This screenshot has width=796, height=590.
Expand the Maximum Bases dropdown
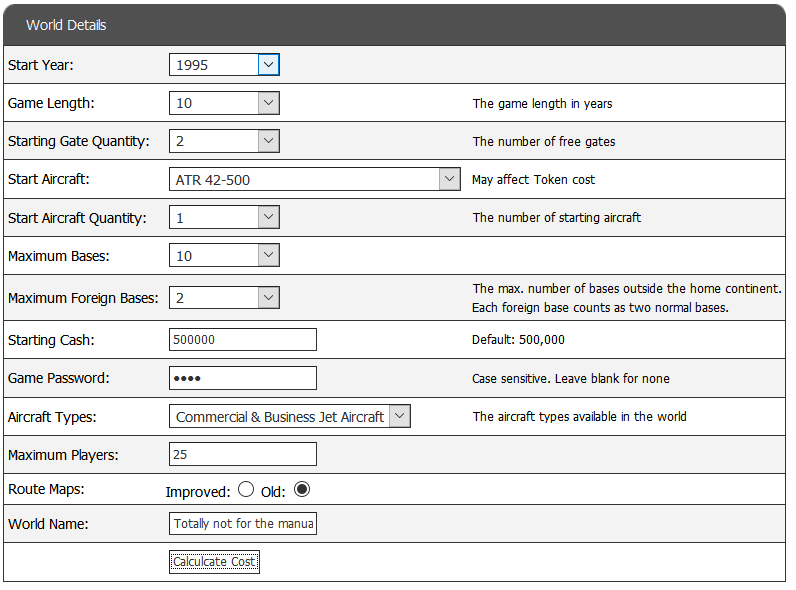[x=224, y=255]
